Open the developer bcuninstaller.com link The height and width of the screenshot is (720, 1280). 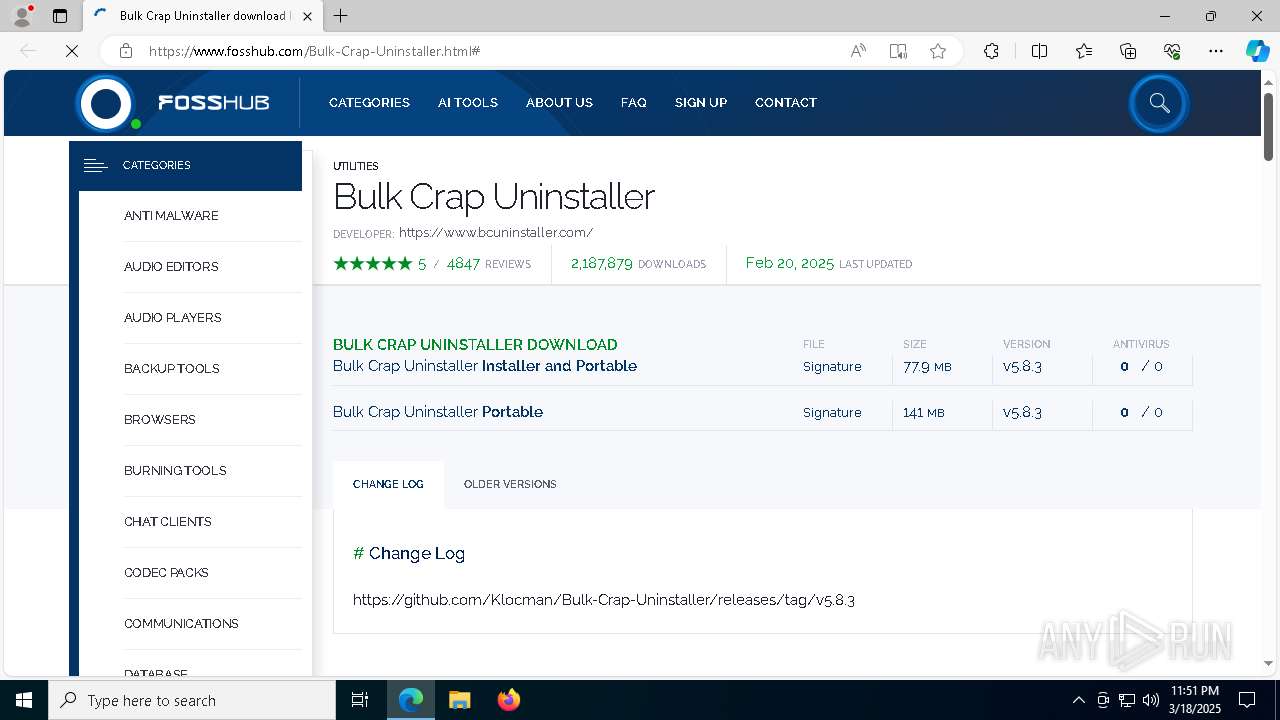click(496, 233)
